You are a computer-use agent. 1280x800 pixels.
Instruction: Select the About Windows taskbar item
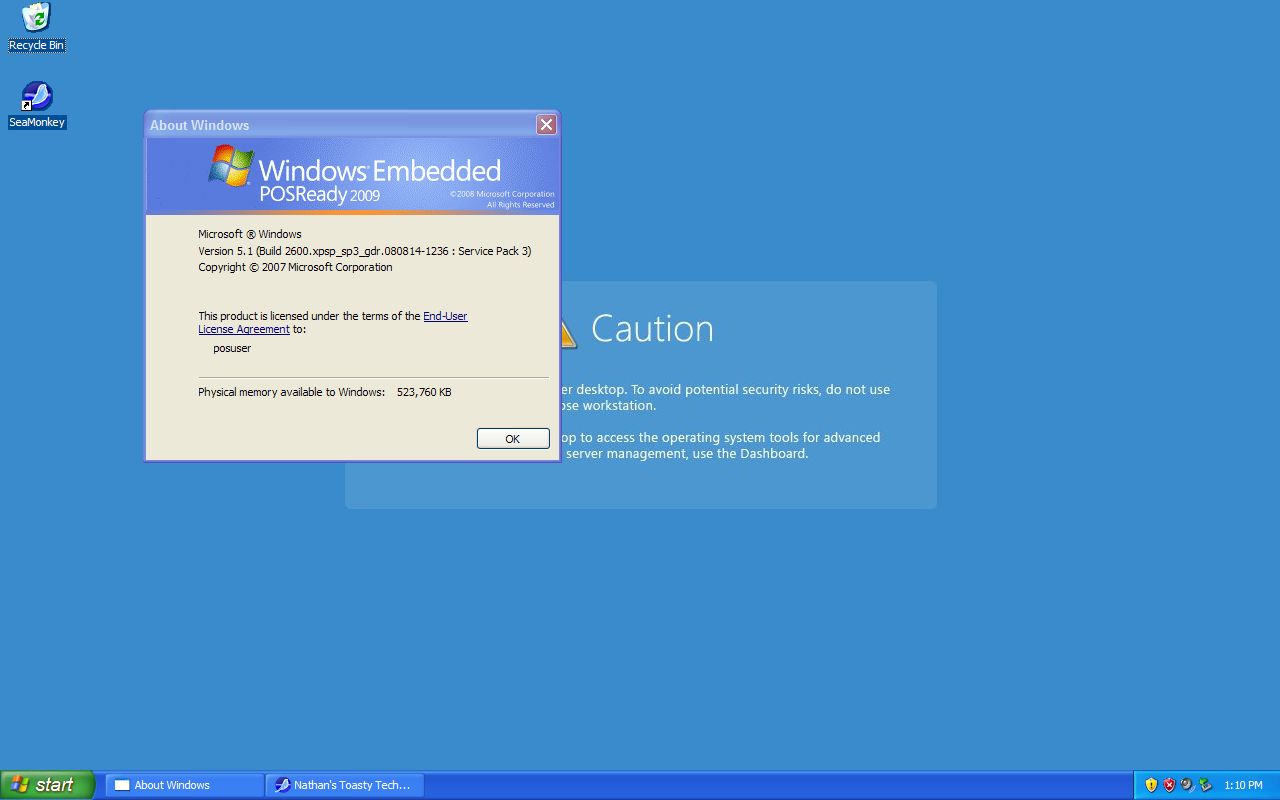[x=183, y=785]
